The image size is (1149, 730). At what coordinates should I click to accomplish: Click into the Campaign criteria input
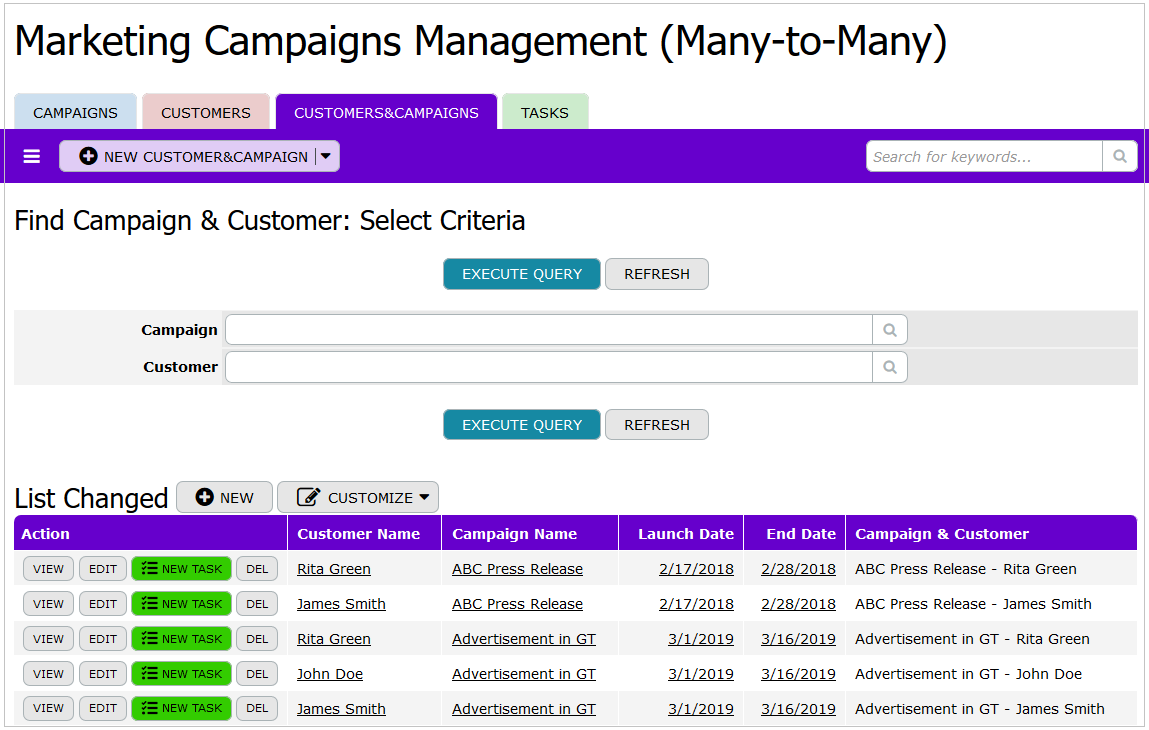(x=548, y=330)
